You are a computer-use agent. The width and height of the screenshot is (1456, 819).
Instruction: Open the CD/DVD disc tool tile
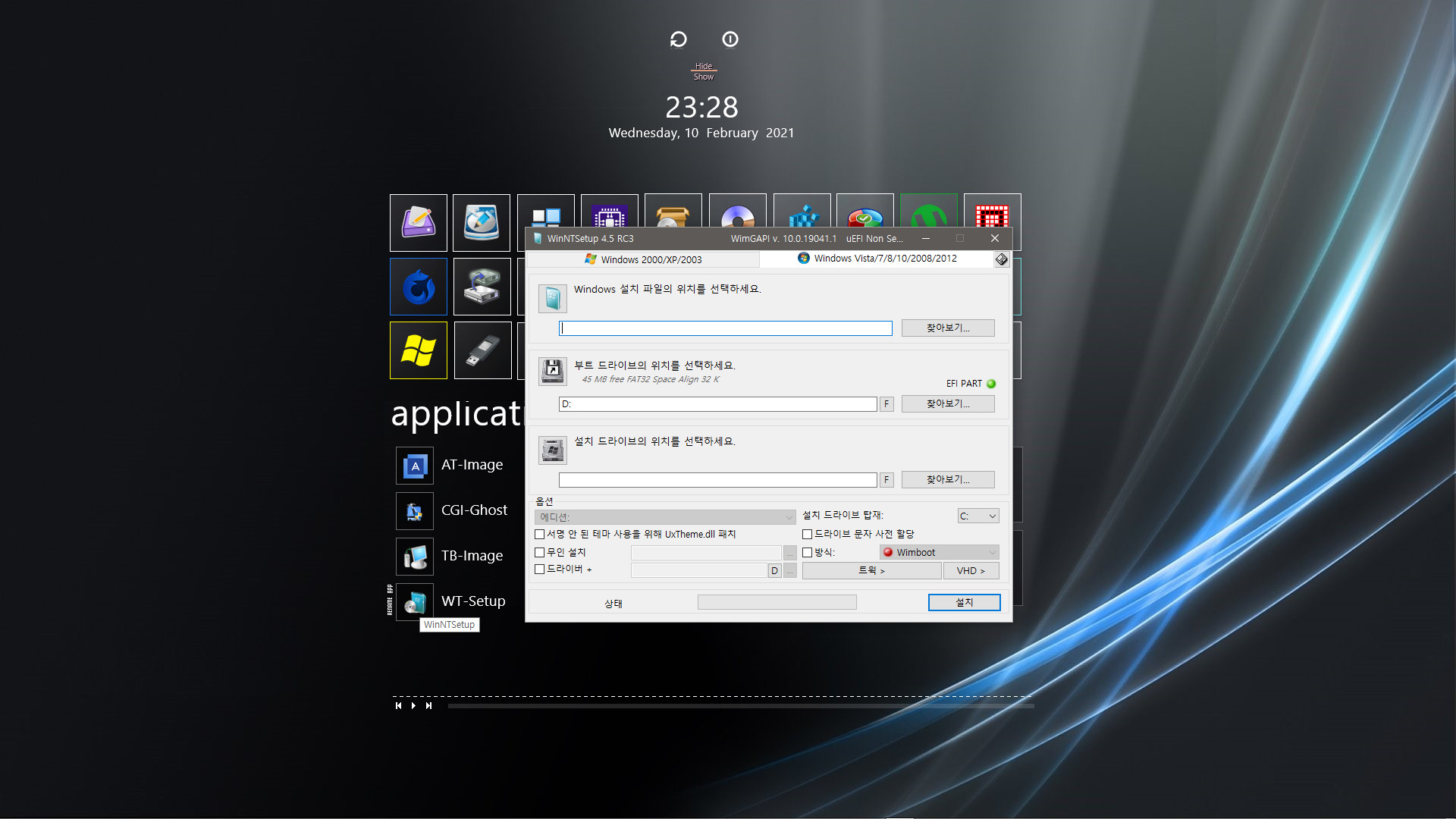pyautogui.click(x=738, y=211)
